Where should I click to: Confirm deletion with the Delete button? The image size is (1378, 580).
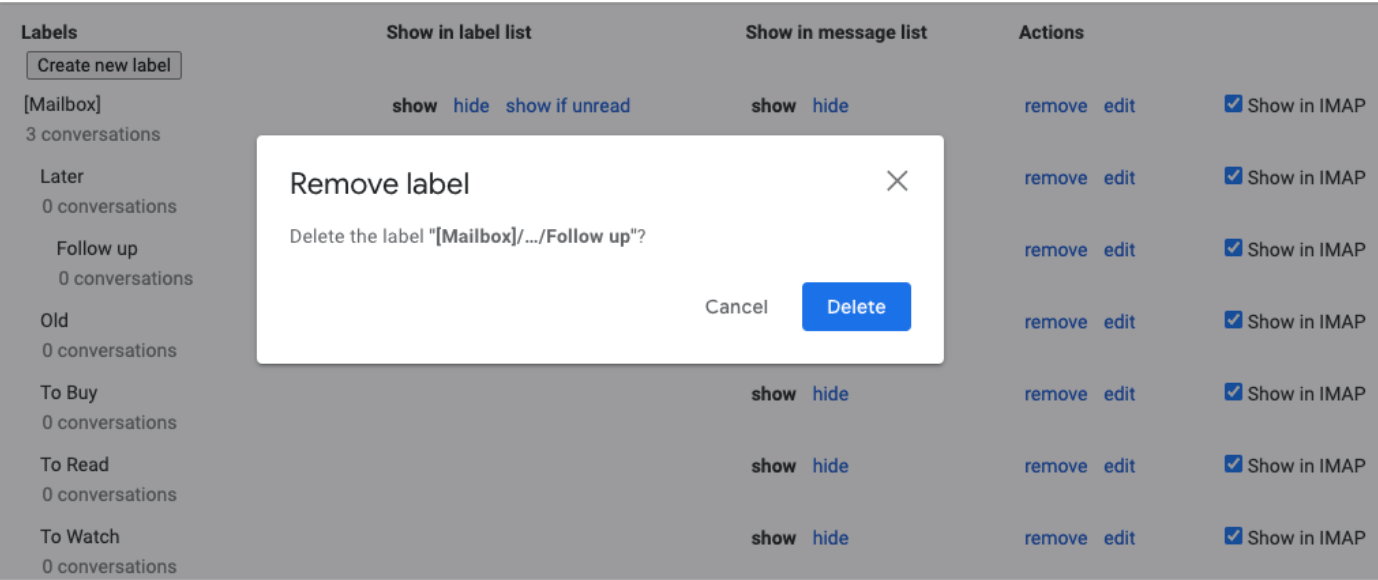pos(856,307)
